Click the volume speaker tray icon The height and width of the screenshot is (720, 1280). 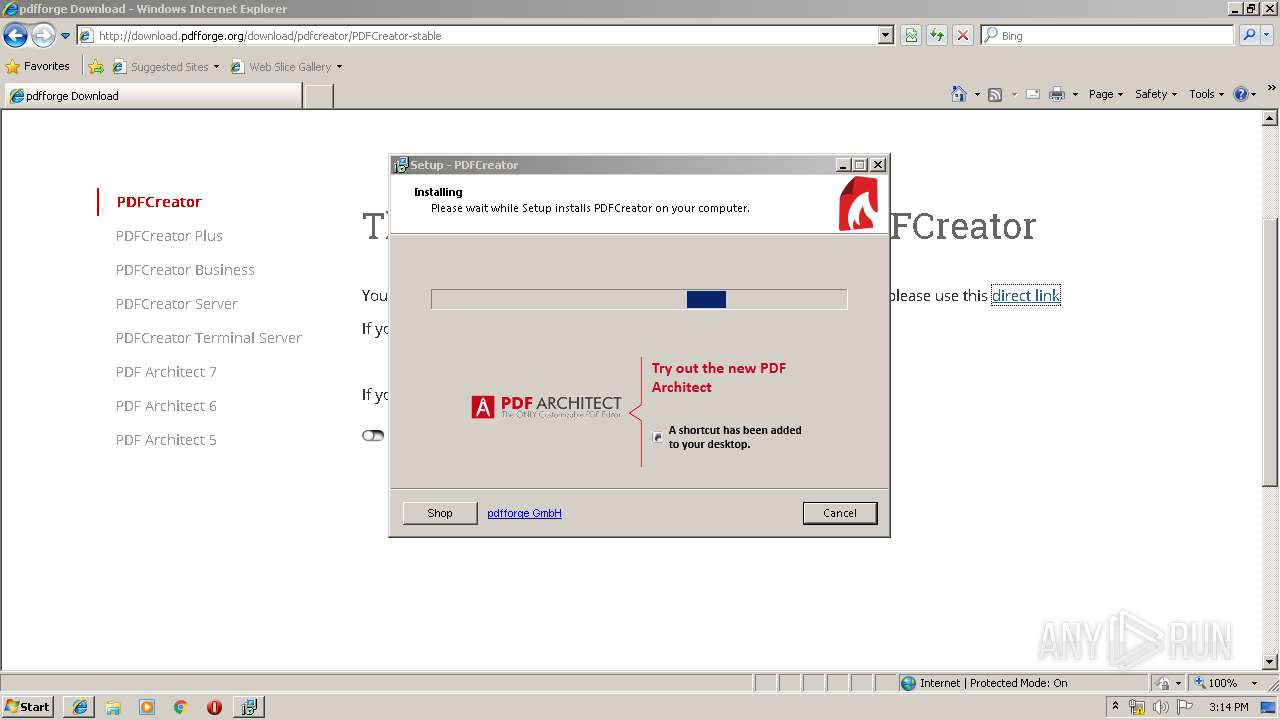point(1160,707)
